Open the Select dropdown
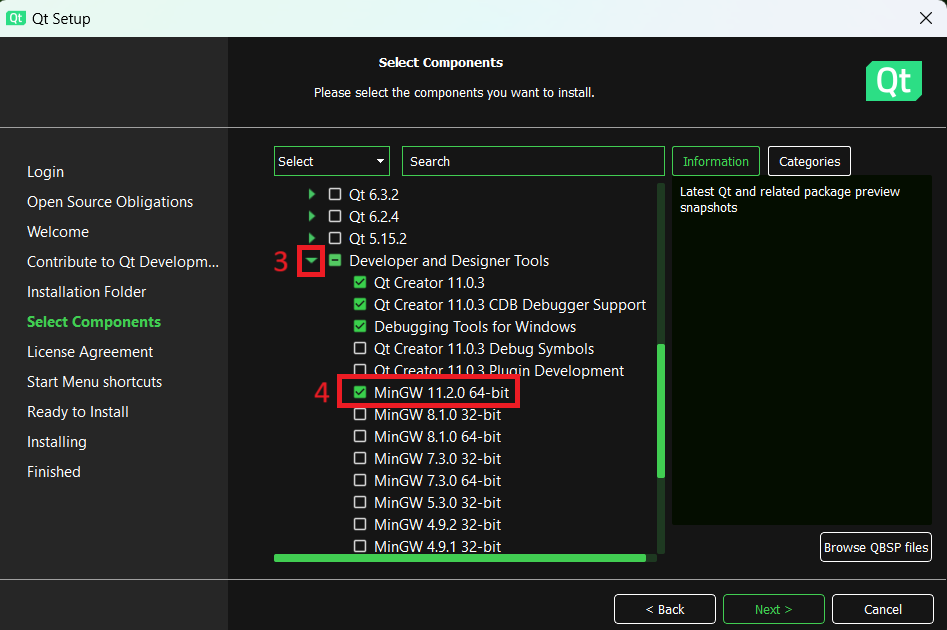 pyautogui.click(x=332, y=161)
